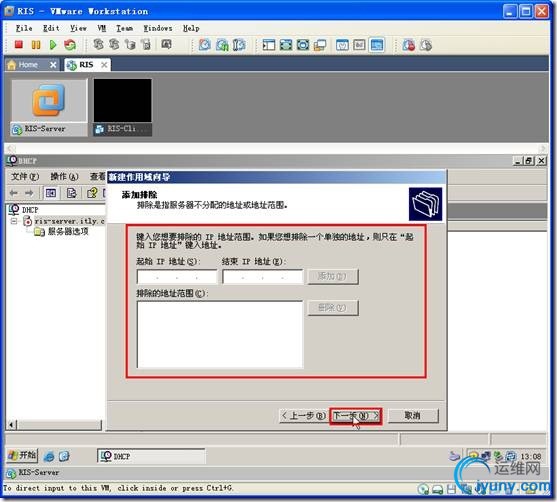Click 上一步 back button

point(303,416)
